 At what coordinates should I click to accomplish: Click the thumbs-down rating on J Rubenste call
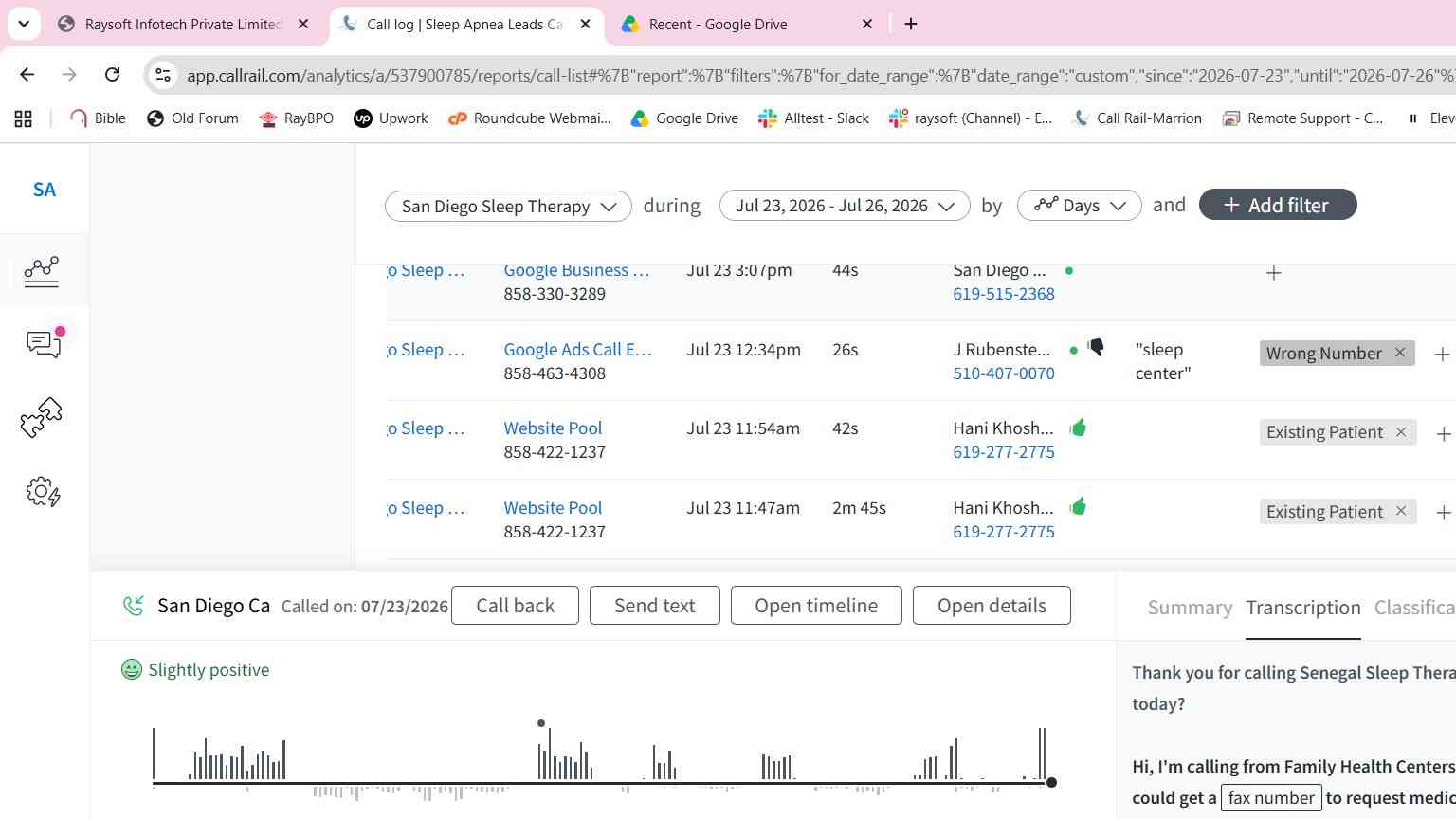1096,348
